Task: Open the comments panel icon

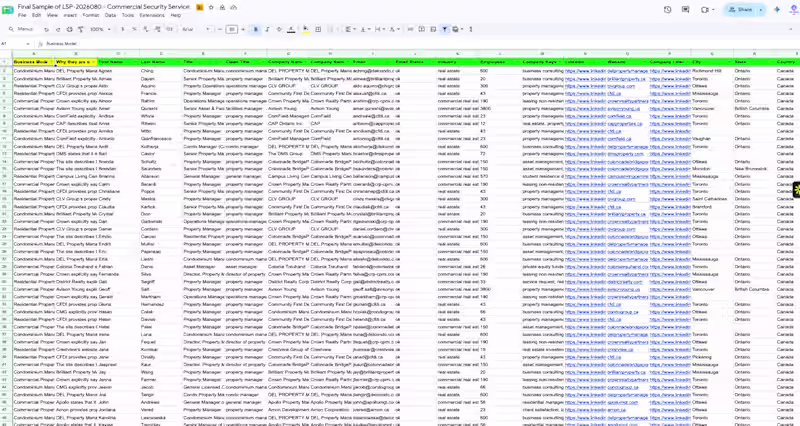Action: click(x=686, y=10)
